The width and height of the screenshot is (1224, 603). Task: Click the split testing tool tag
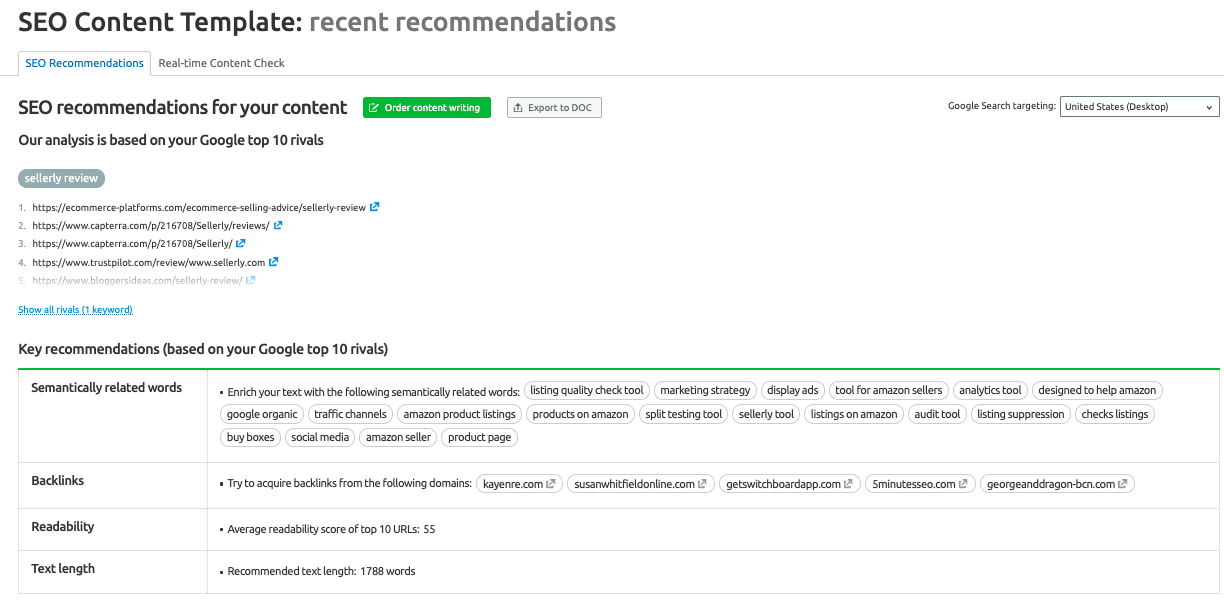[683, 414]
